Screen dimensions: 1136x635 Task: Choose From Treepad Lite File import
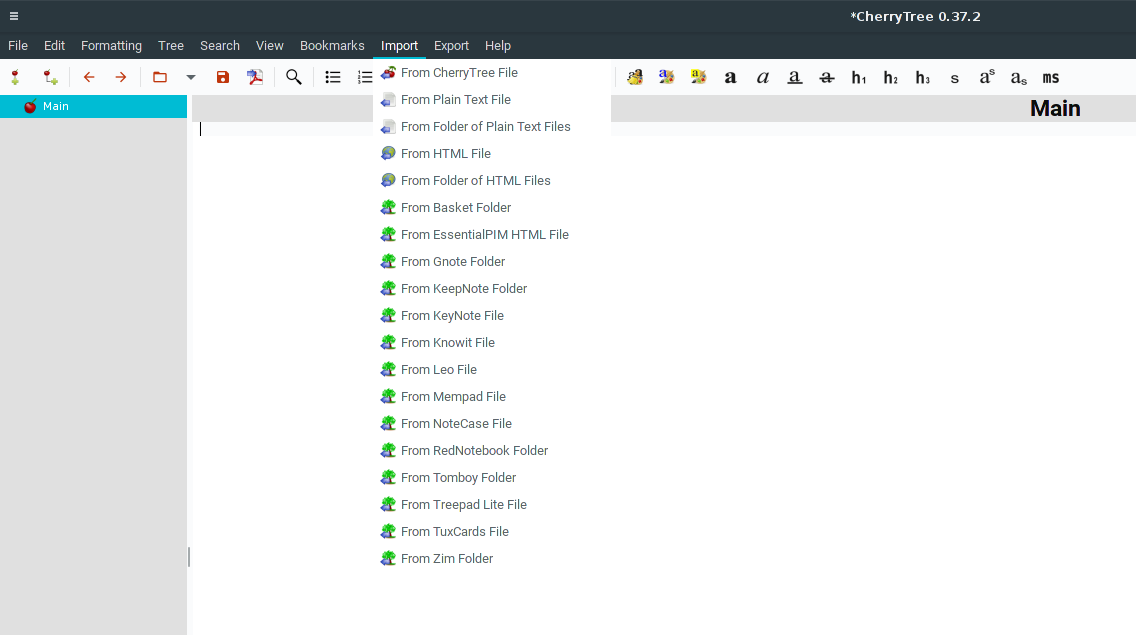click(x=492, y=505)
